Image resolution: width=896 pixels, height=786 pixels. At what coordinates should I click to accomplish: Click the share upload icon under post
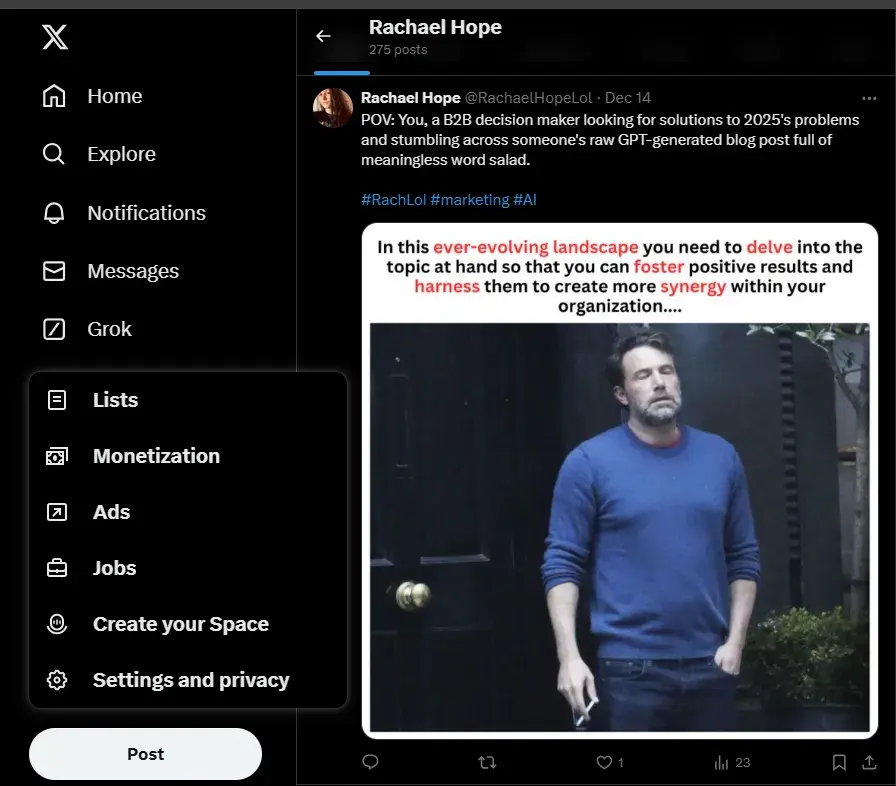point(868,762)
